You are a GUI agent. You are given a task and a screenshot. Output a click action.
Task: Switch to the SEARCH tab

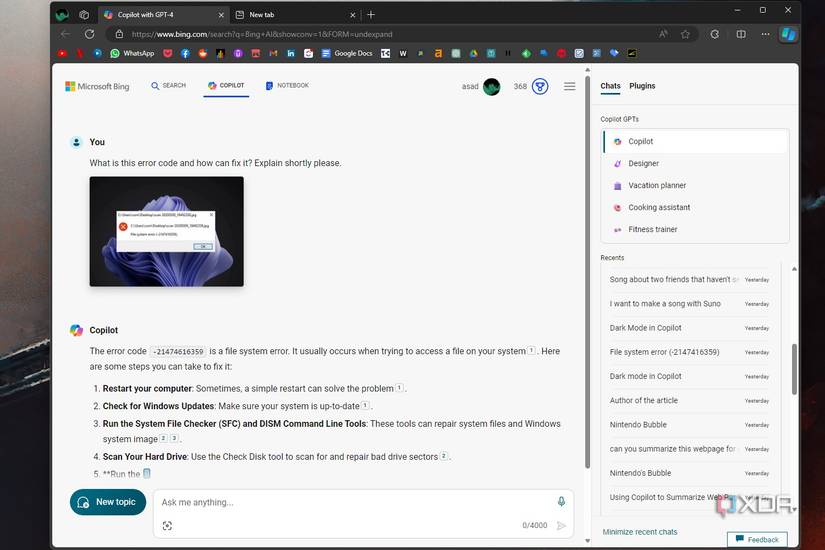tap(168, 85)
